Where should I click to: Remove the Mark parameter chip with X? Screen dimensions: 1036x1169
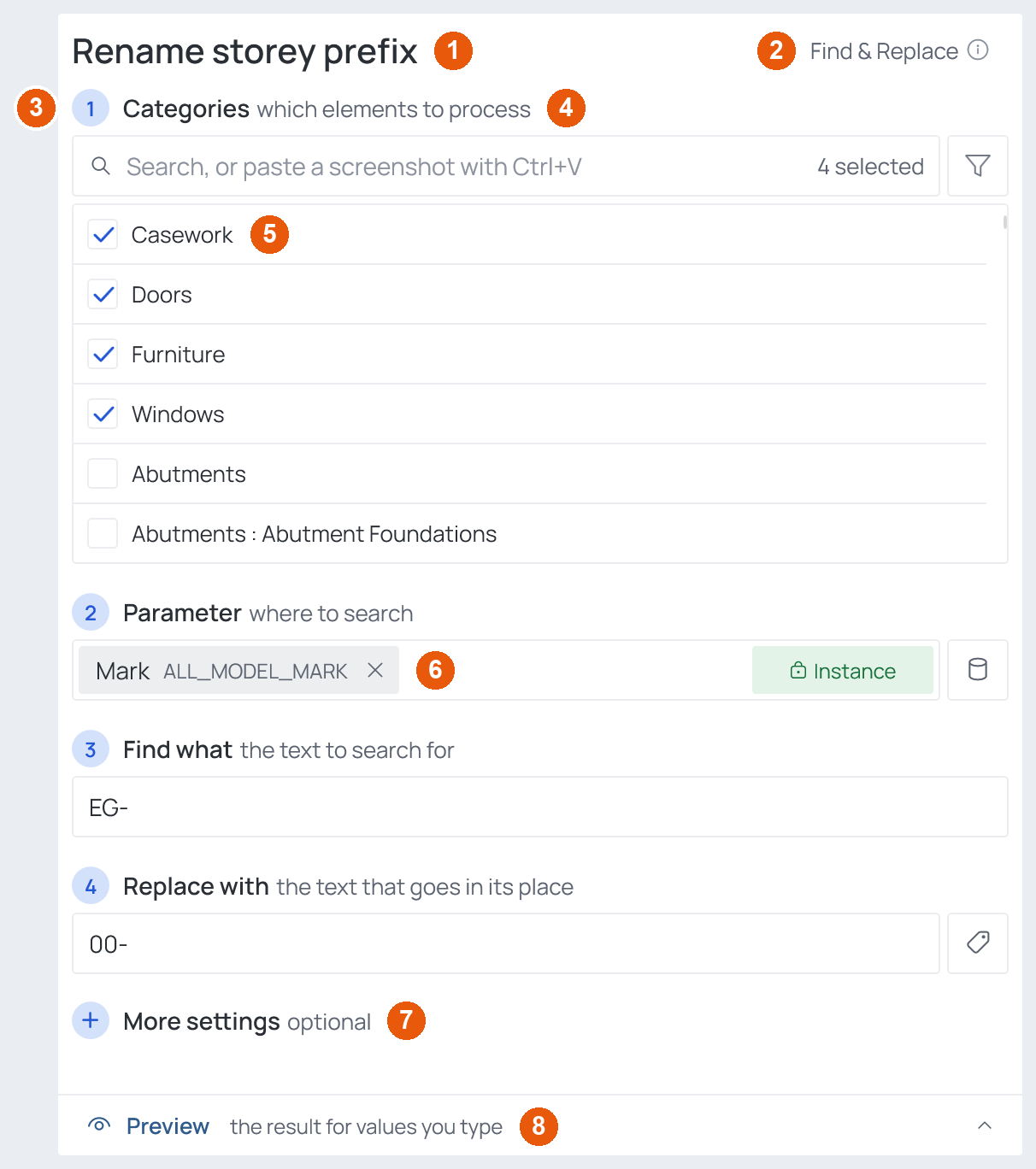[x=375, y=671]
